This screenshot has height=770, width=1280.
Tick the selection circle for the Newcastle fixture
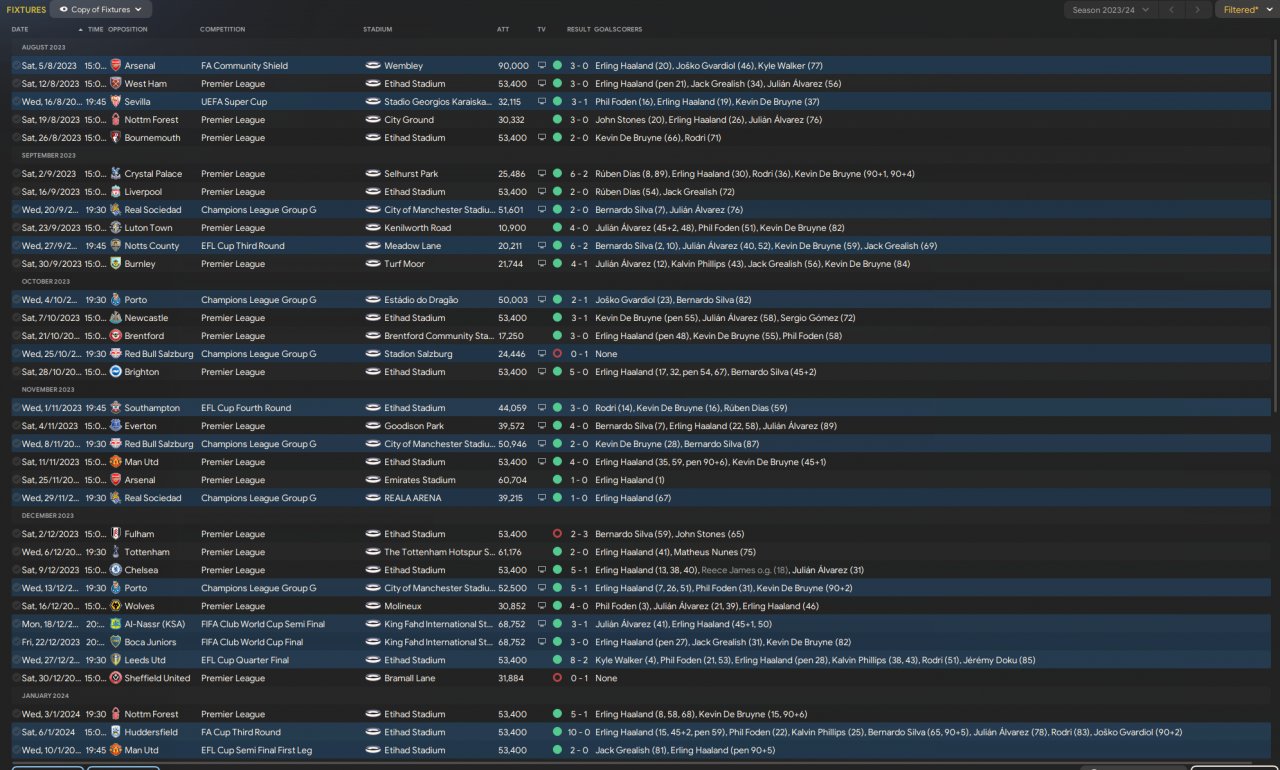coord(16,318)
